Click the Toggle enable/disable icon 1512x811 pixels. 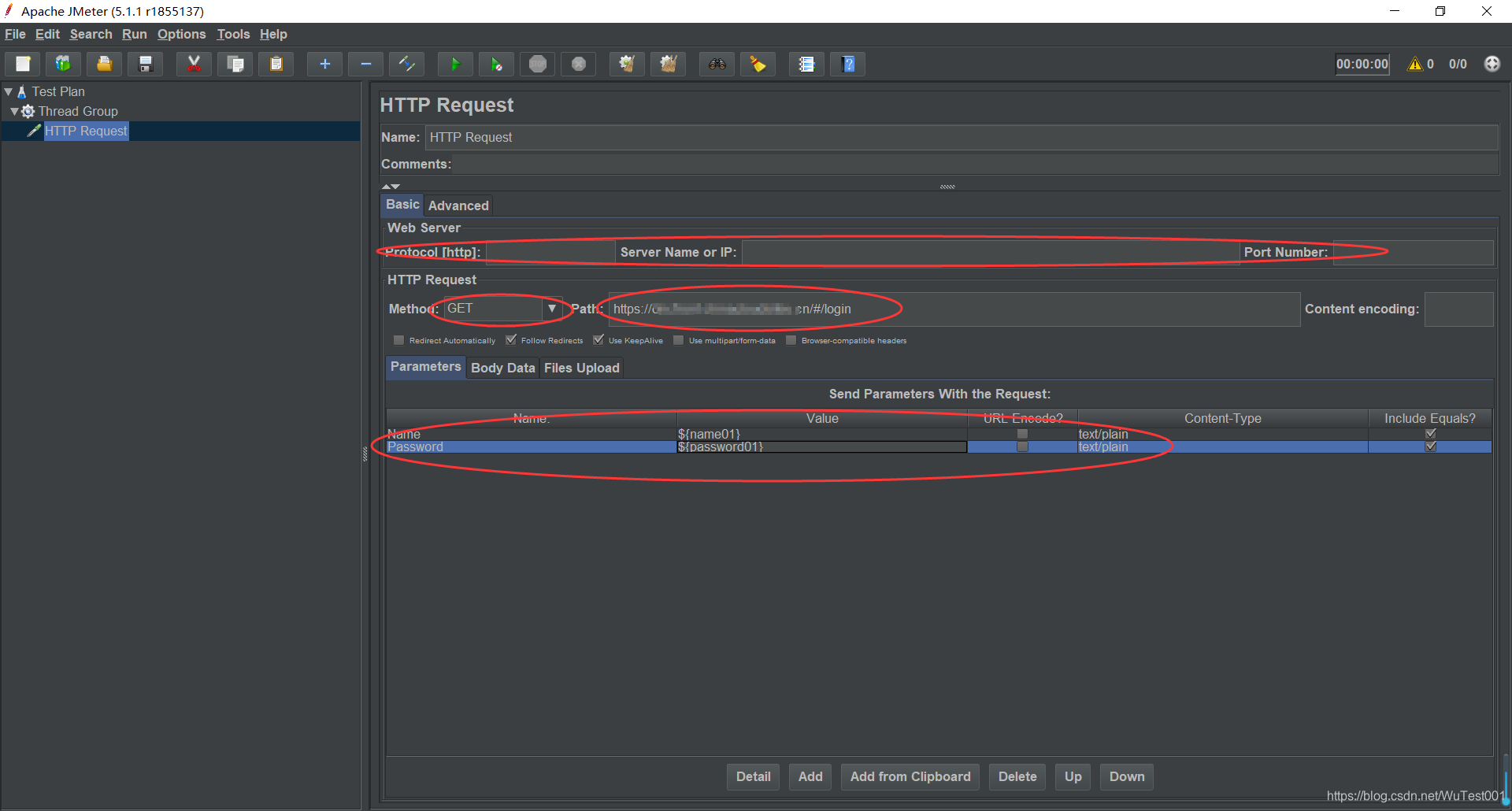406,64
